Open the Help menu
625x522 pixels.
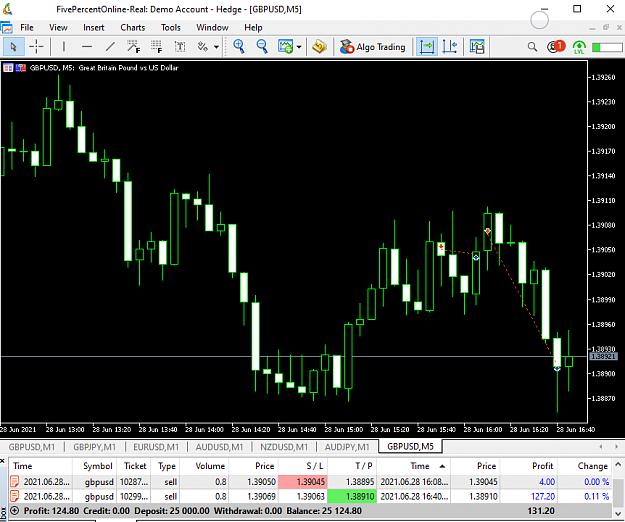point(253,27)
